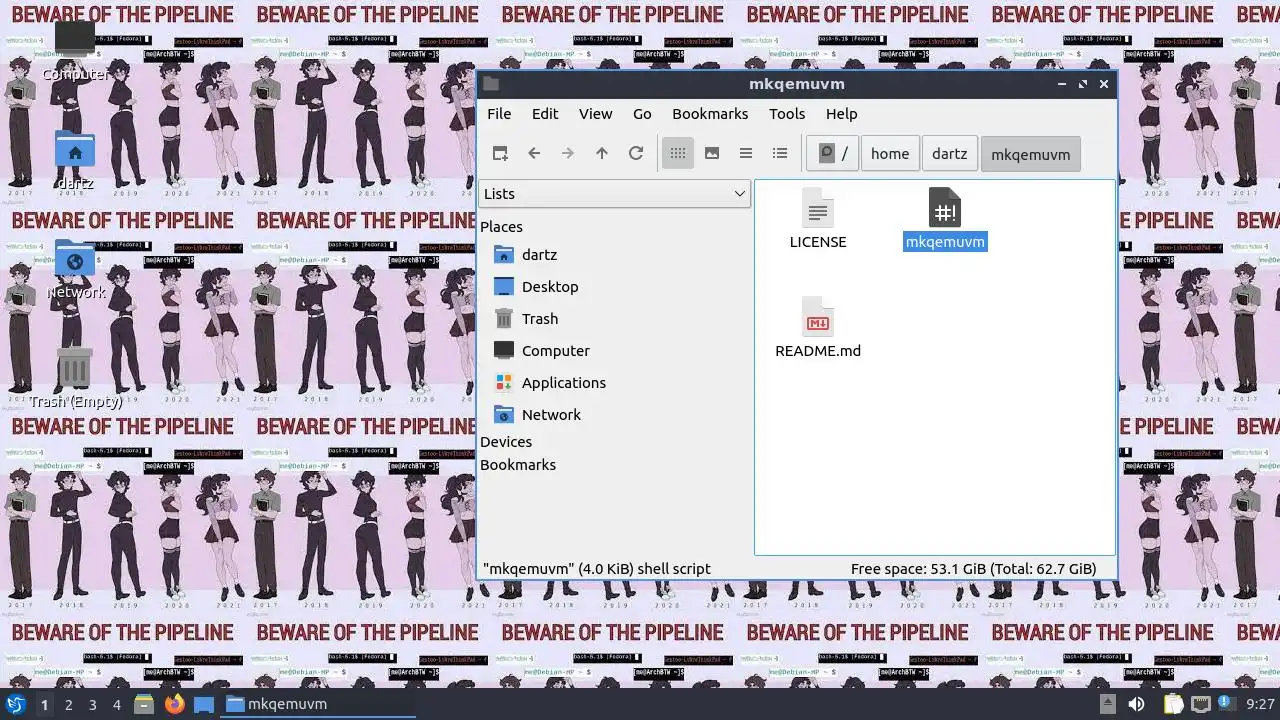Open the volume control tray icon
The image size is (1280, 720).
pos(1136,704)
